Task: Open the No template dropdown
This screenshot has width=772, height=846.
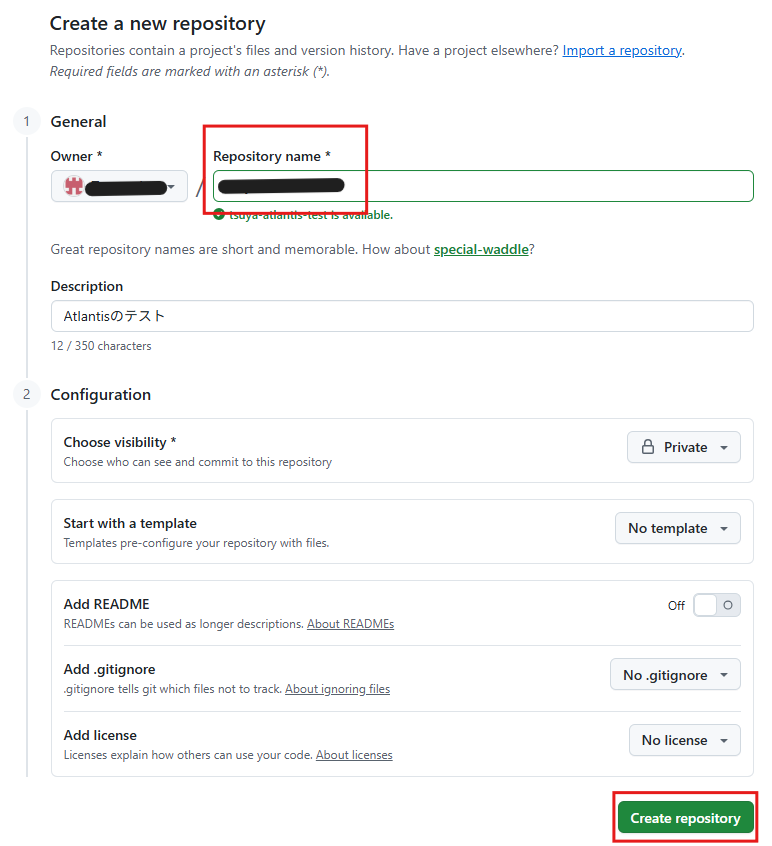Action: click(x=677, y=528)
